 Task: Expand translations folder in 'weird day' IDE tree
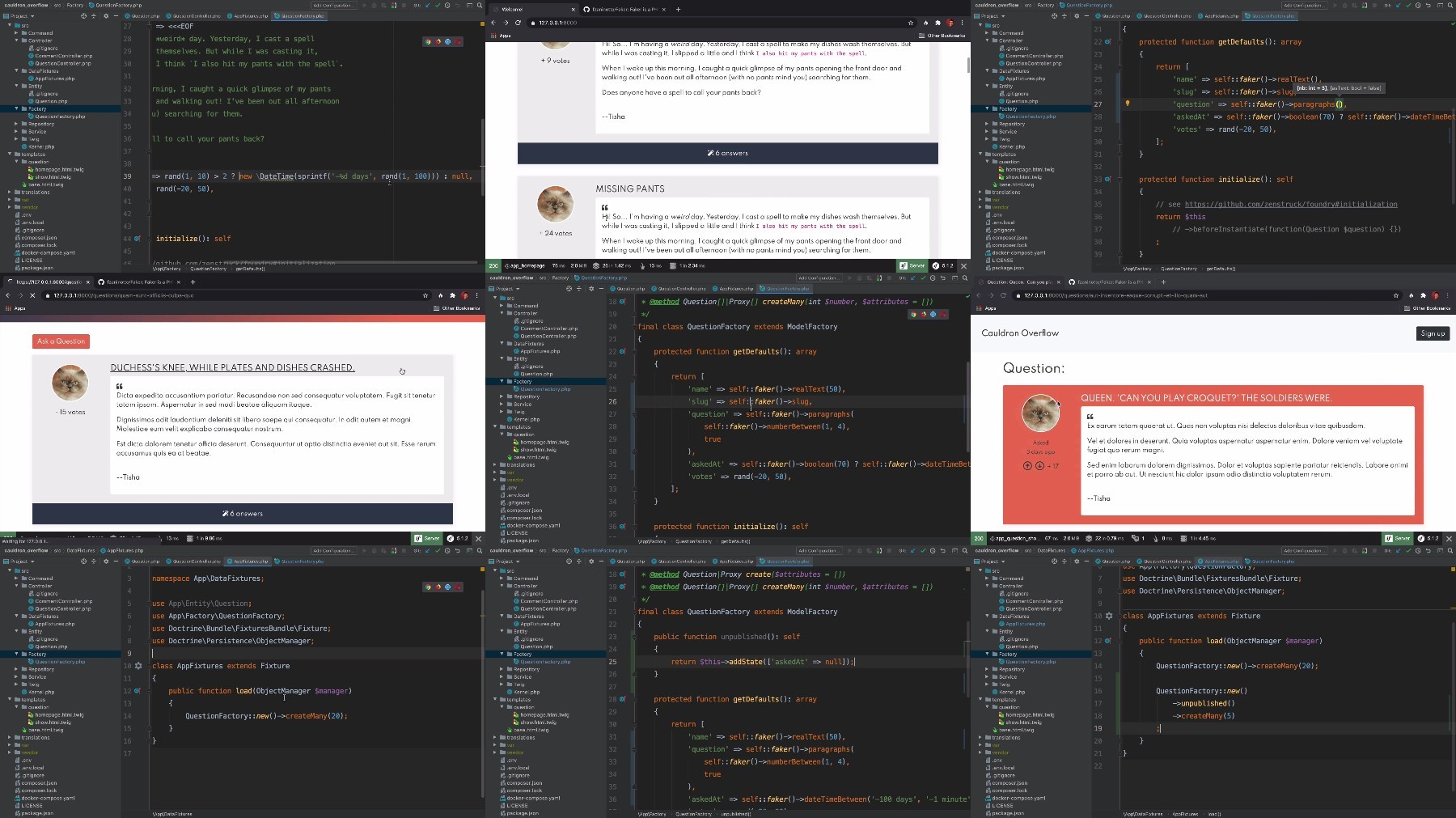click(10, 192)
